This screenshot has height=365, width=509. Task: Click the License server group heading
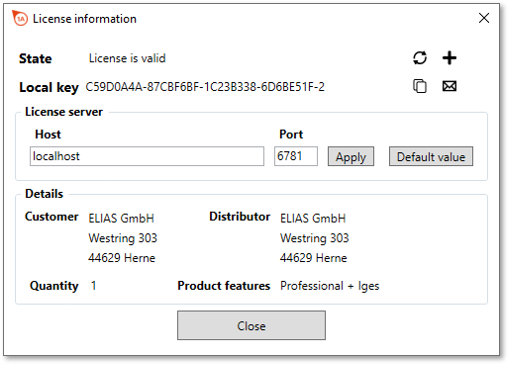pyautogui.click(x=64, y=112)
